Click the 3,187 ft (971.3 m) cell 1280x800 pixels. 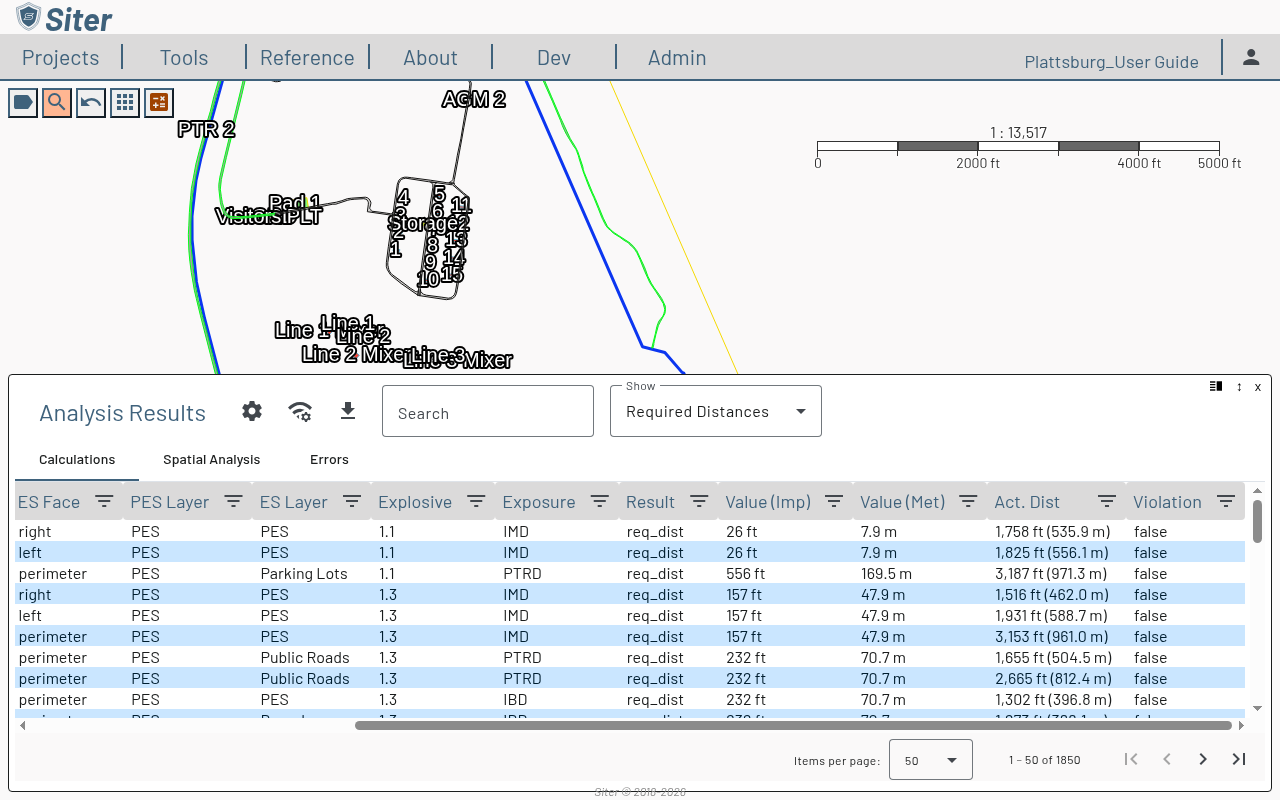[1051, 574]
